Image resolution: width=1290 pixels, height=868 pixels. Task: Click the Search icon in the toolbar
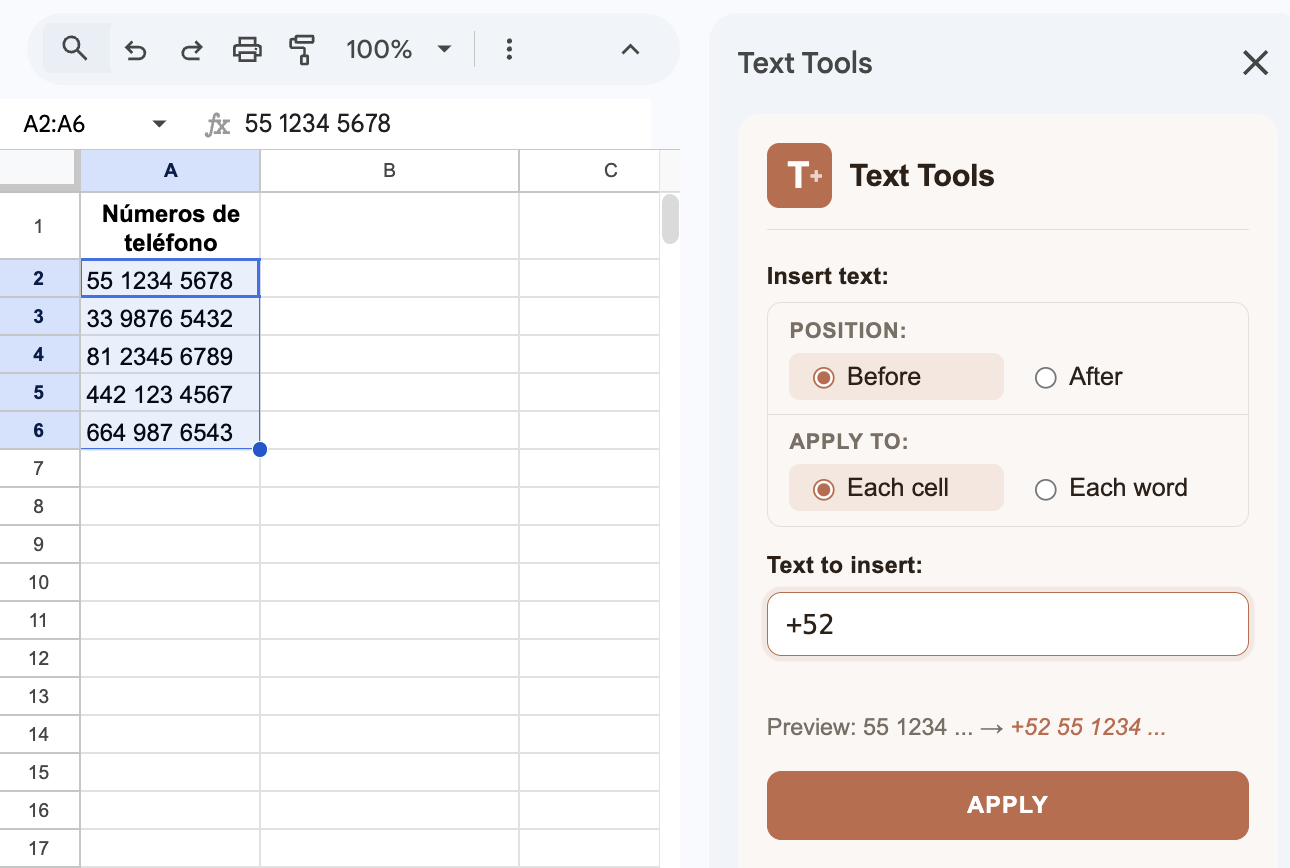pos(76,48)
